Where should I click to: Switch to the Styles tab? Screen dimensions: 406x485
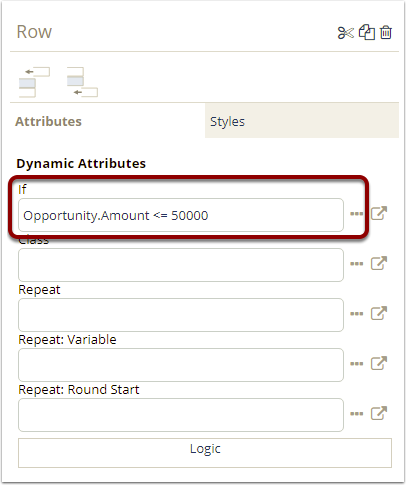[x=302, y=121]
